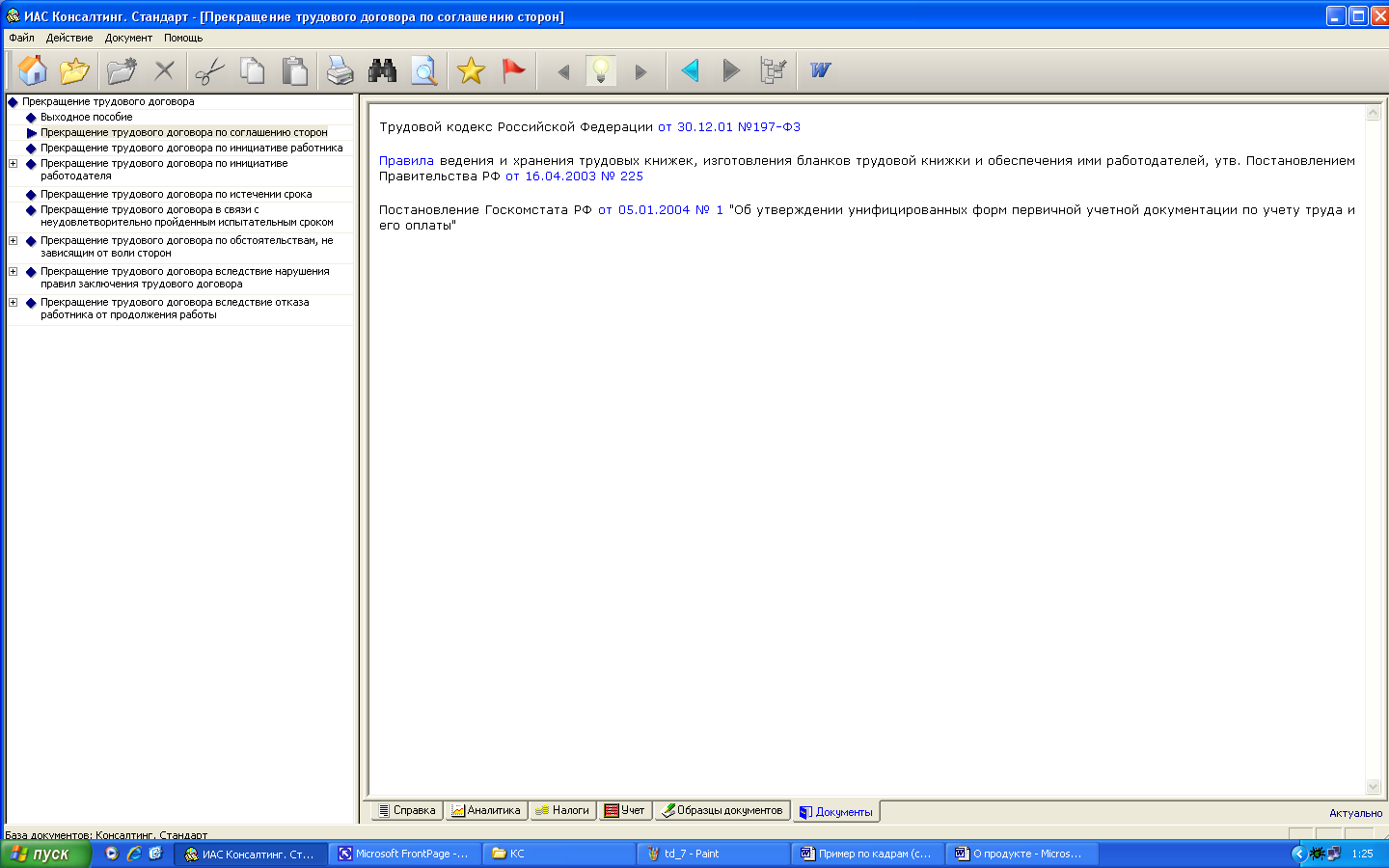Switch to 'td_7 - Paint' taskbar window

pyautogui.click(x=713, y=854)
